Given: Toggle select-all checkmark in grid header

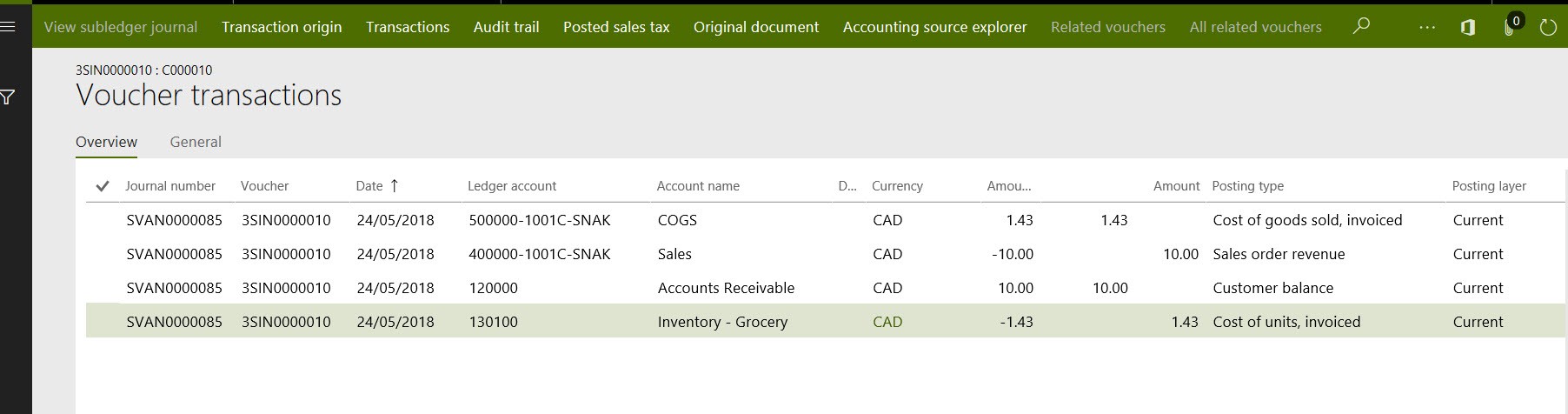Looking at the screenshot, I should pyautogui.click(x=103, y=186).
